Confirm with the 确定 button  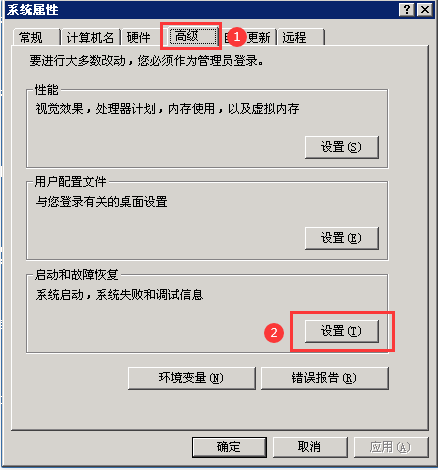coord(229,447)
